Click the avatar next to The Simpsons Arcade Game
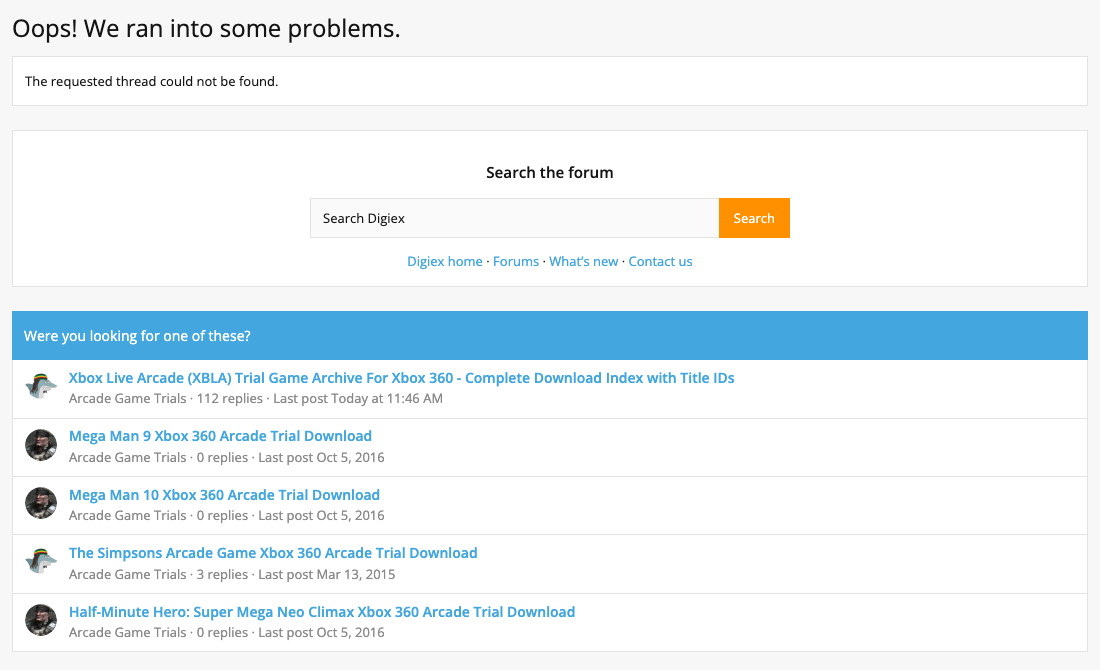1100x670 pixels. pos(41,562)
